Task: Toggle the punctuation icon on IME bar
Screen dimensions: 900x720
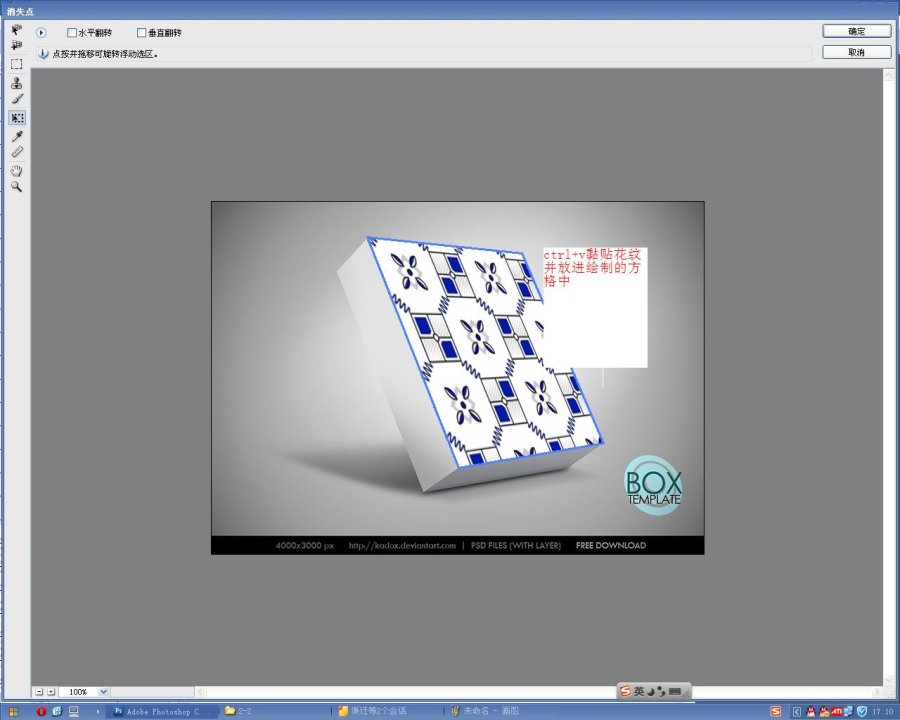Action: click(x=661, y=691)
